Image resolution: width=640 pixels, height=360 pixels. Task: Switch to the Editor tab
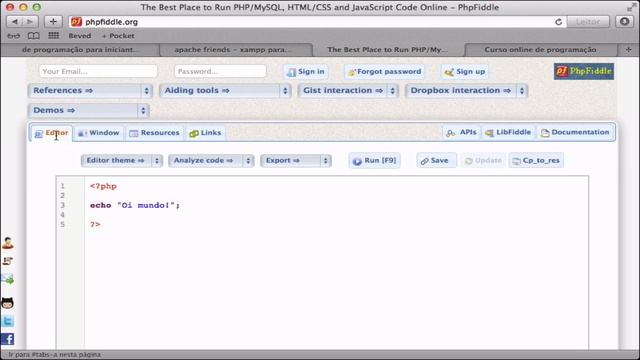click(x=51, y=133)
